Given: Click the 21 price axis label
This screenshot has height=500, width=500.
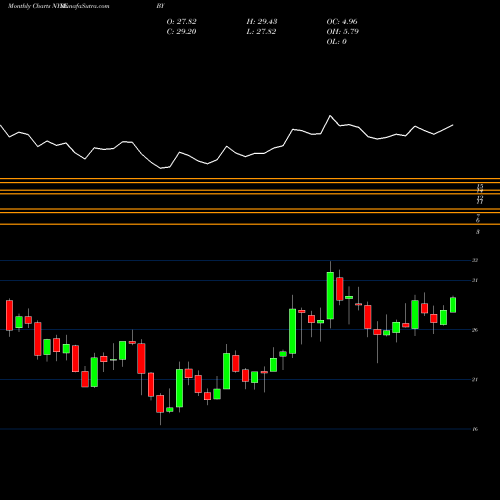Looking at the screenshot, I should [x=475, y=380].
